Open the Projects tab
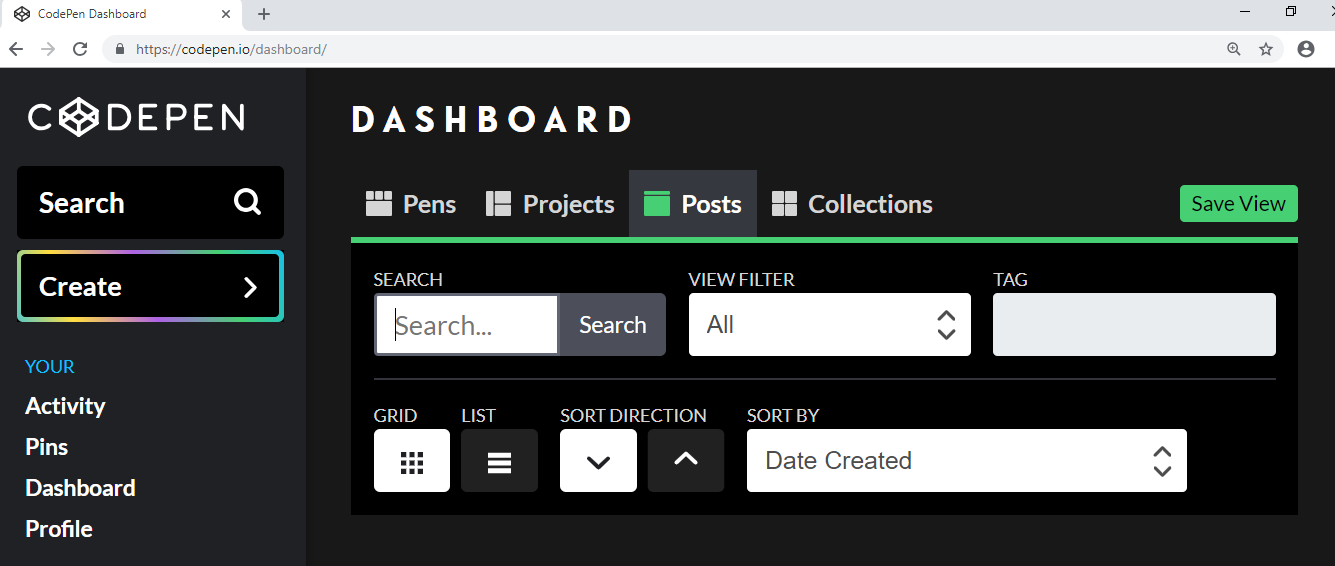This screenshot has width=1335, height=566. click(x=550, y=204)
